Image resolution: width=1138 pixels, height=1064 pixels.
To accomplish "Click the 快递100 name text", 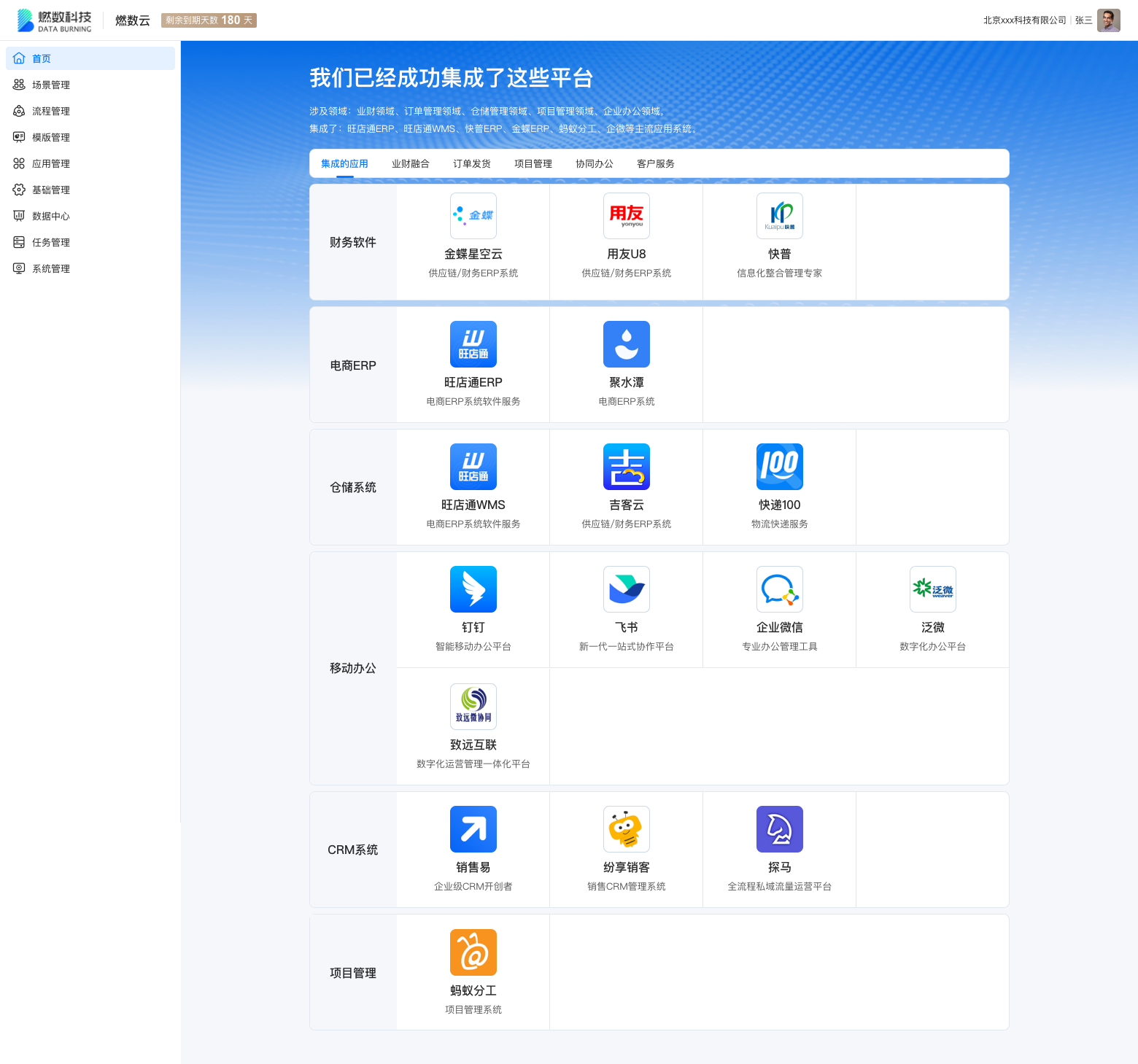I will (780, 505).
